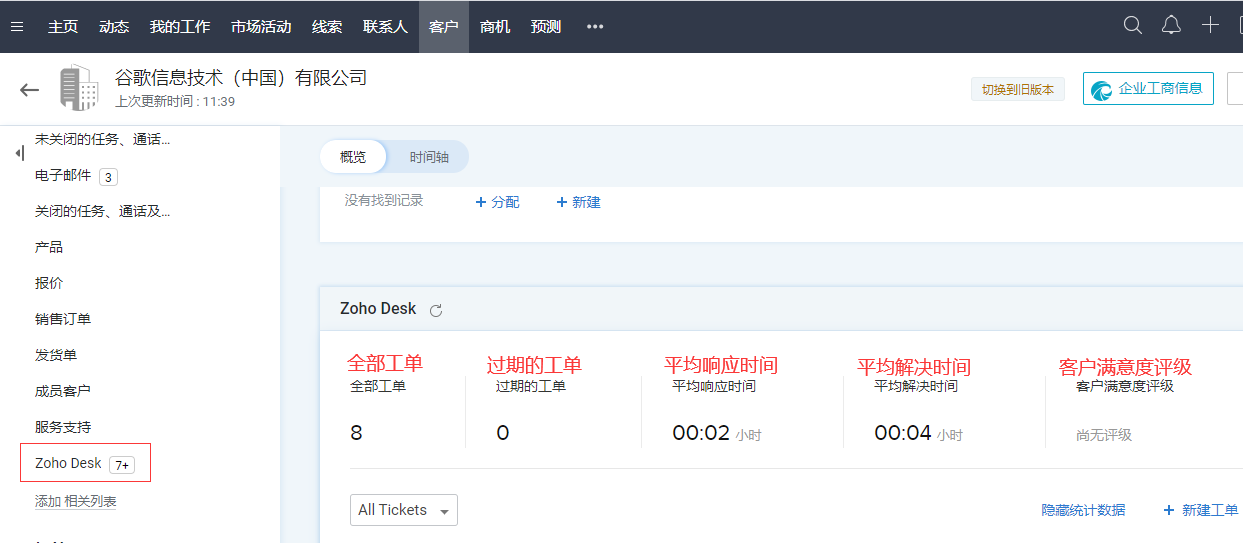The image size is (1243, 543).
Task: Click the 尚无评级 satisfaction text
Action: click(x=1104, y=435)
